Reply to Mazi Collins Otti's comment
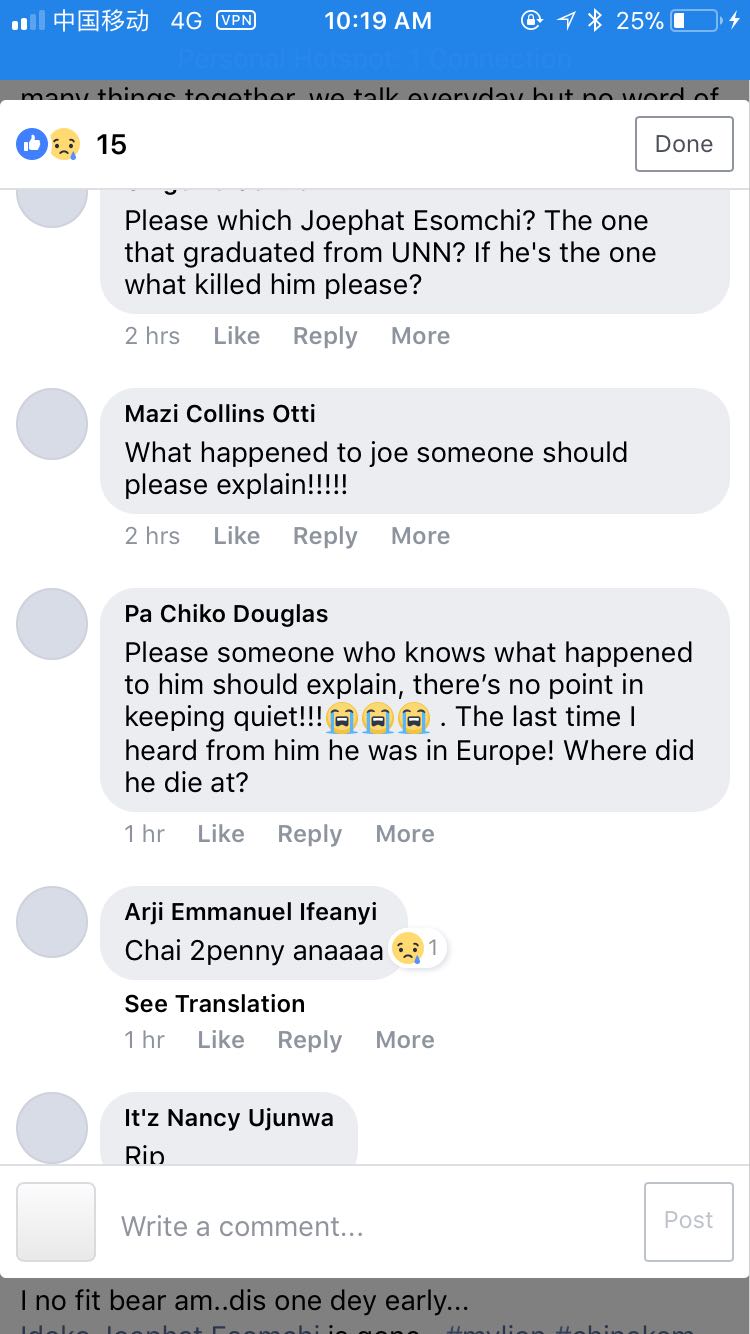Viewport: 750px width, 1334px height. [x=325, y=536]
